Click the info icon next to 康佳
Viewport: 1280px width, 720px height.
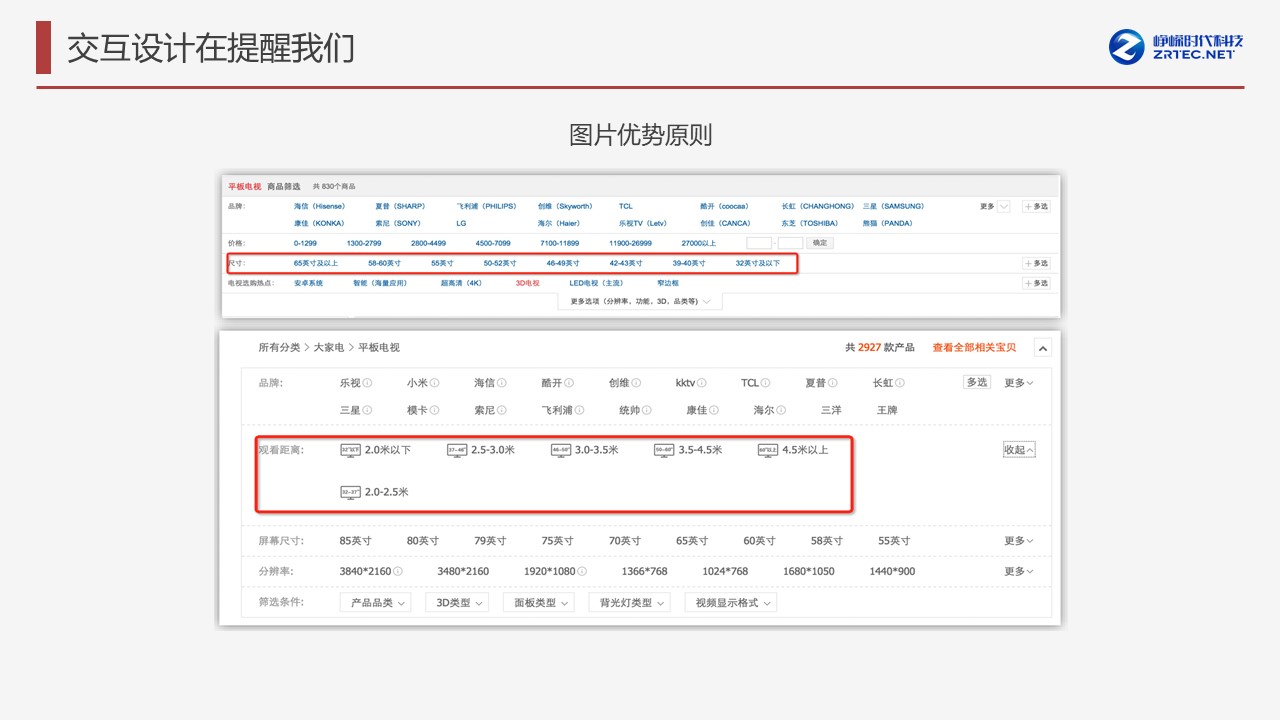[x=714, y=410]
